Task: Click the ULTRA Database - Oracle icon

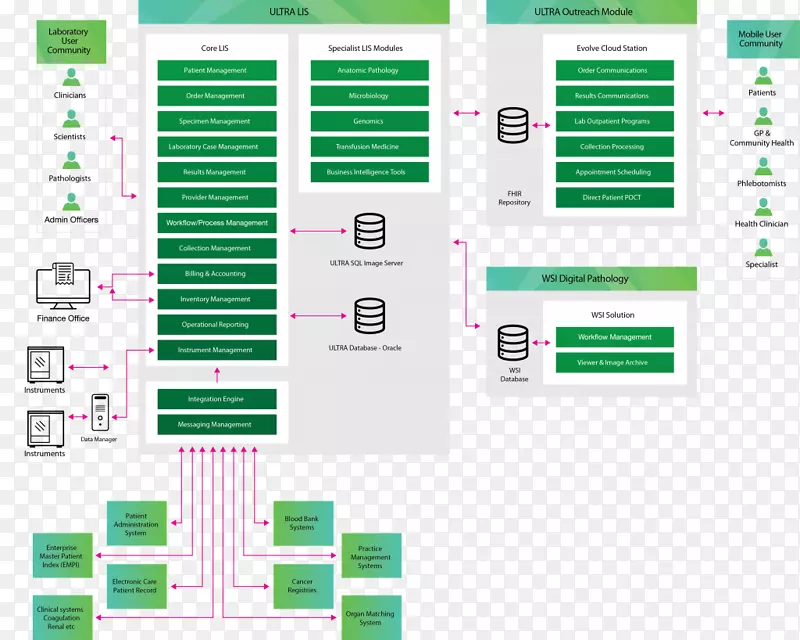Action: [370, 316]
